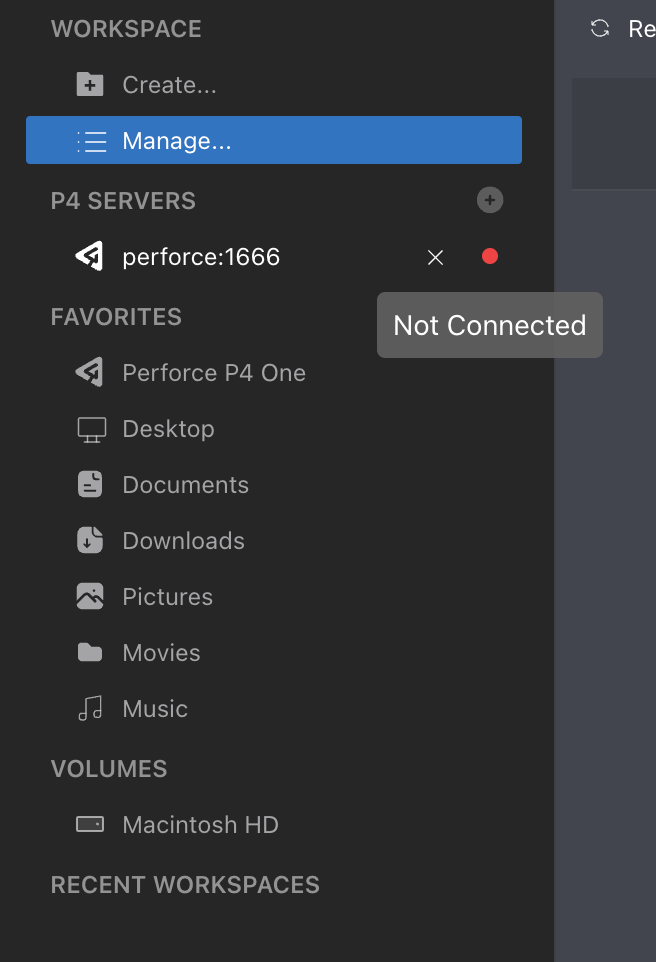Click the refresh icon in top toolbar

(x=600, y=28)
